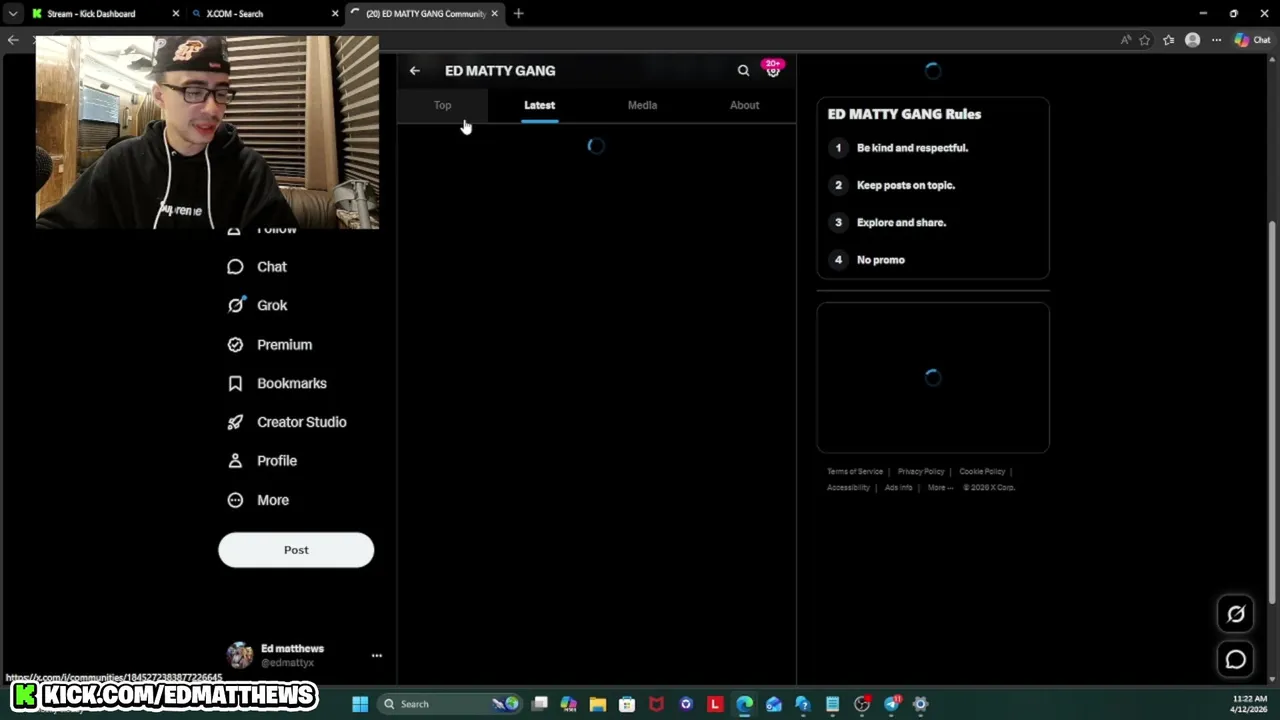The image size is (1280, 720).
Task: Open browser settings and more menu
Action: (x=1216, y=40)
